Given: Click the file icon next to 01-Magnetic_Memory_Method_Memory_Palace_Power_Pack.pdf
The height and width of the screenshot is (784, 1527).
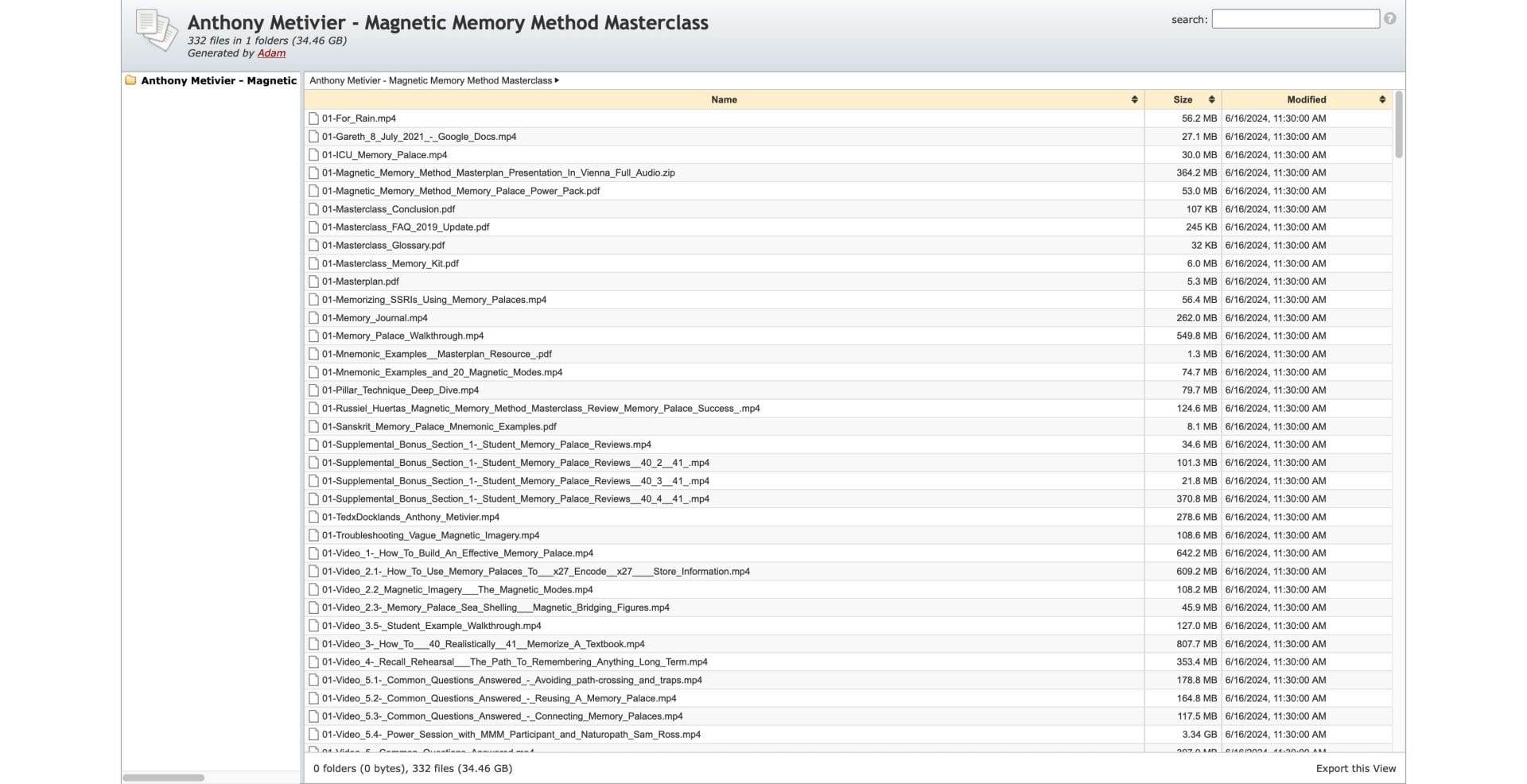Looking at the screenshot, I should [313, 191].
